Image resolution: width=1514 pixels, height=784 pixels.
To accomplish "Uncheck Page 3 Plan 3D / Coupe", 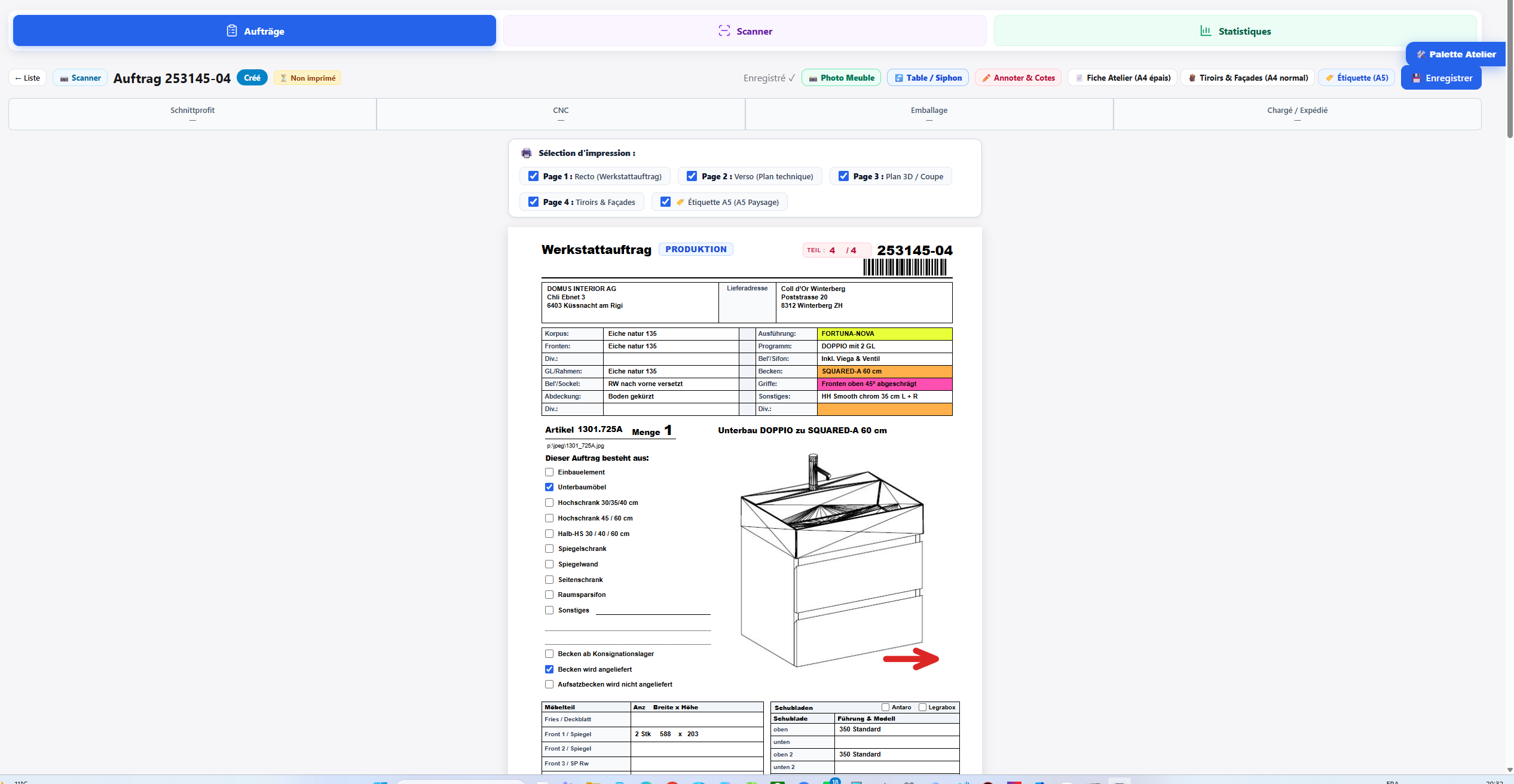I will click(x=843, y=176).
